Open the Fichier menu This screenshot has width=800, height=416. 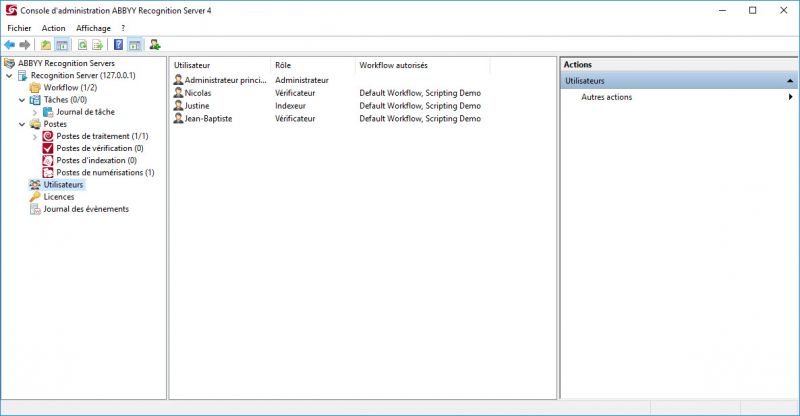point(19,28)
